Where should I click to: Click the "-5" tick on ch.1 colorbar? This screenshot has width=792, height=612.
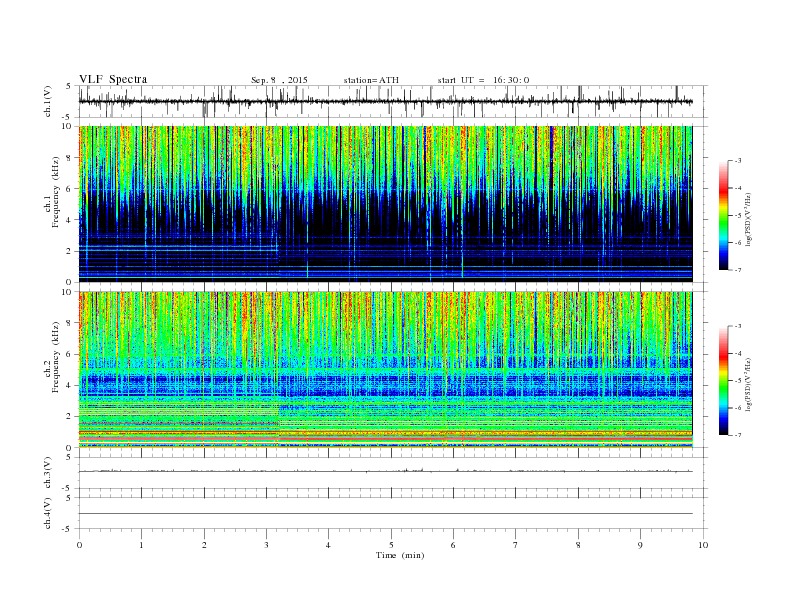[x=738, y=215]
